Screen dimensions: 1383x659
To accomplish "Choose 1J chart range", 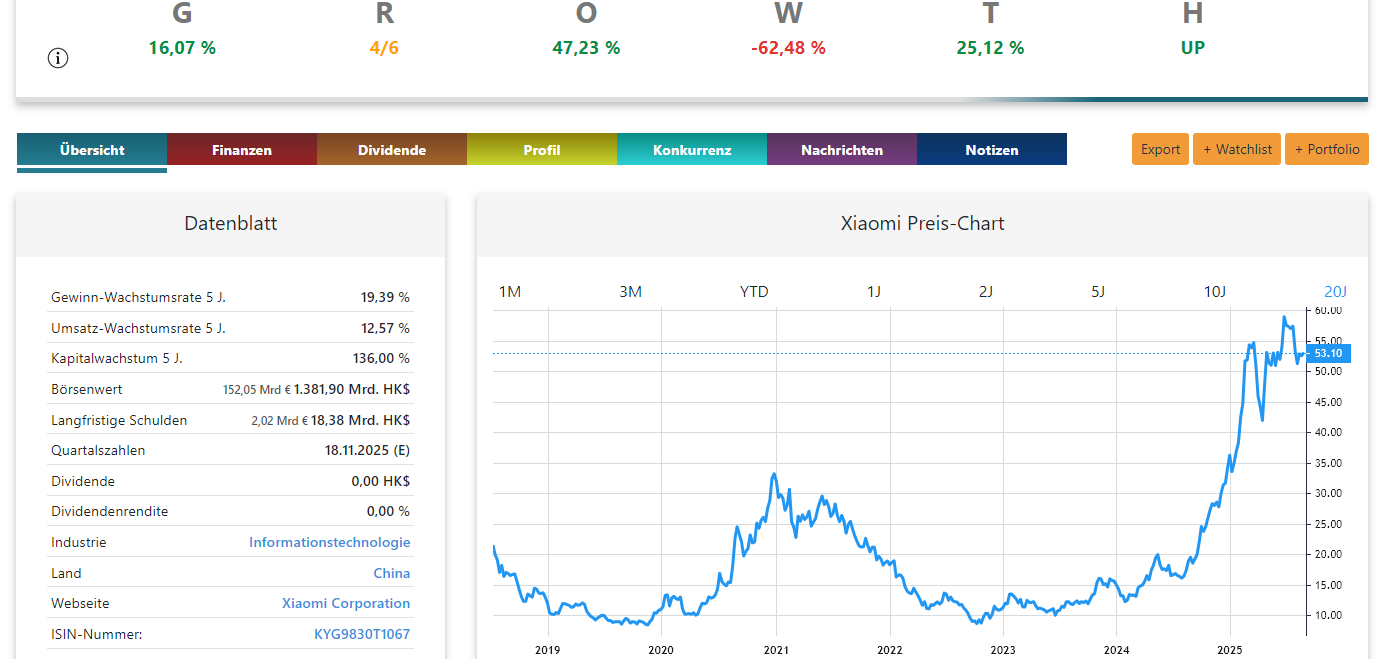I will tap(874, 292).
